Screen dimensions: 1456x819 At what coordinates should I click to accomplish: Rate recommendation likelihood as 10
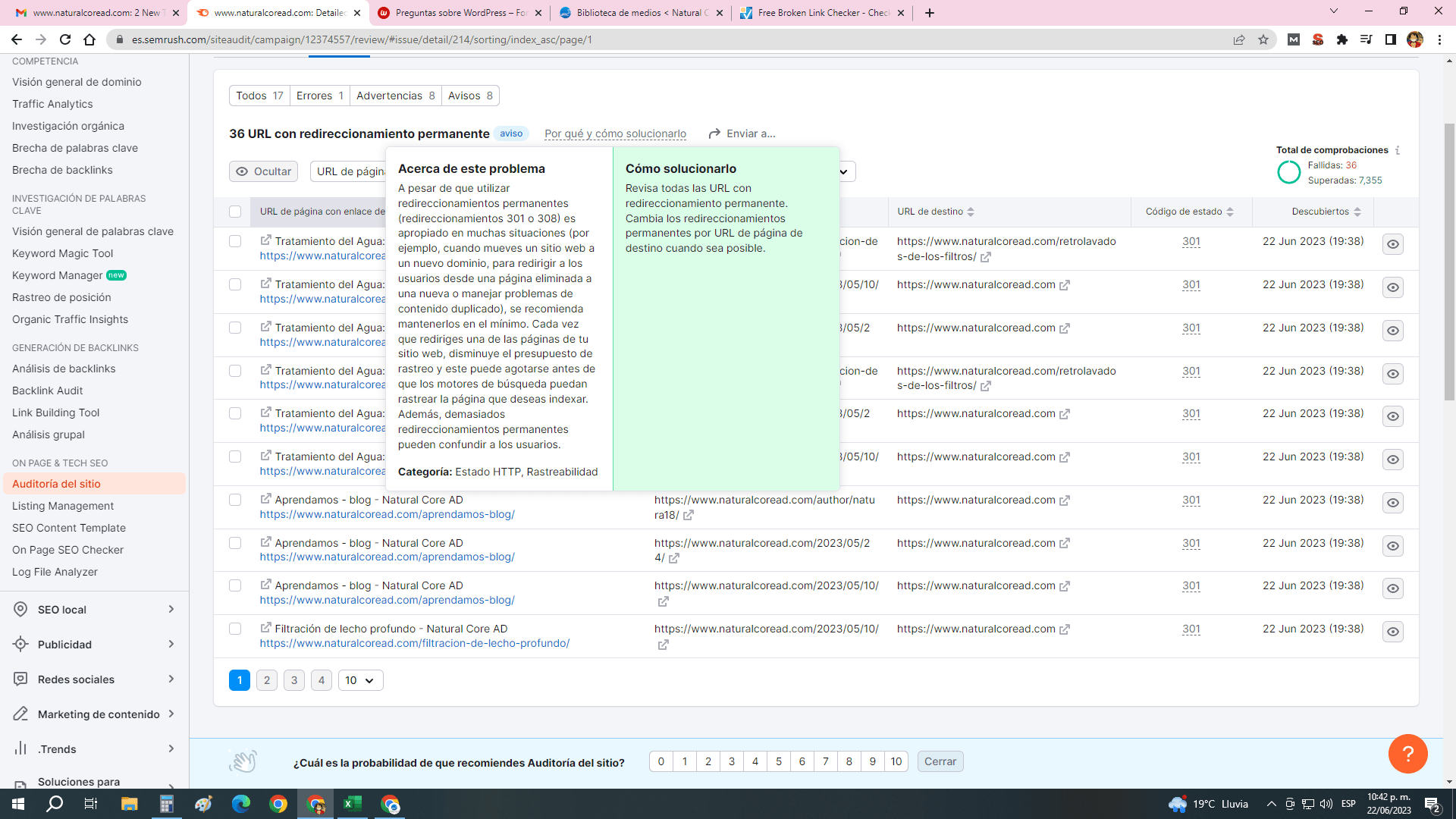[x=896, y=761]
